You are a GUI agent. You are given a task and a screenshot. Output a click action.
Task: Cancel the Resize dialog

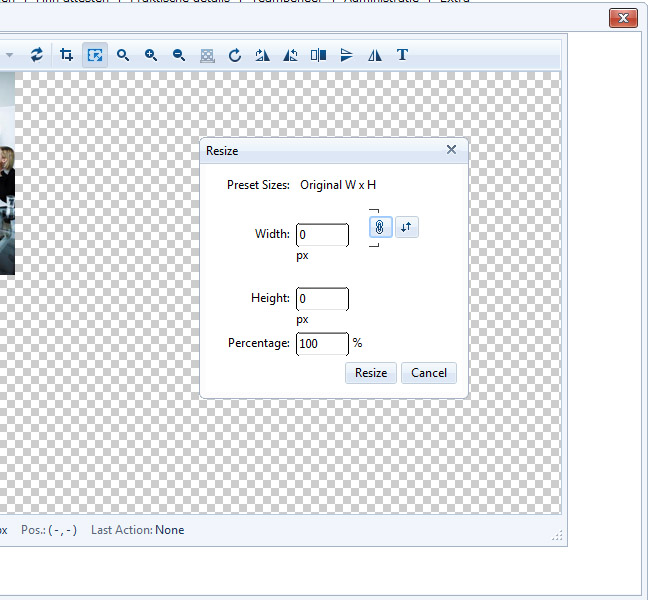click(x=429, y=373)
